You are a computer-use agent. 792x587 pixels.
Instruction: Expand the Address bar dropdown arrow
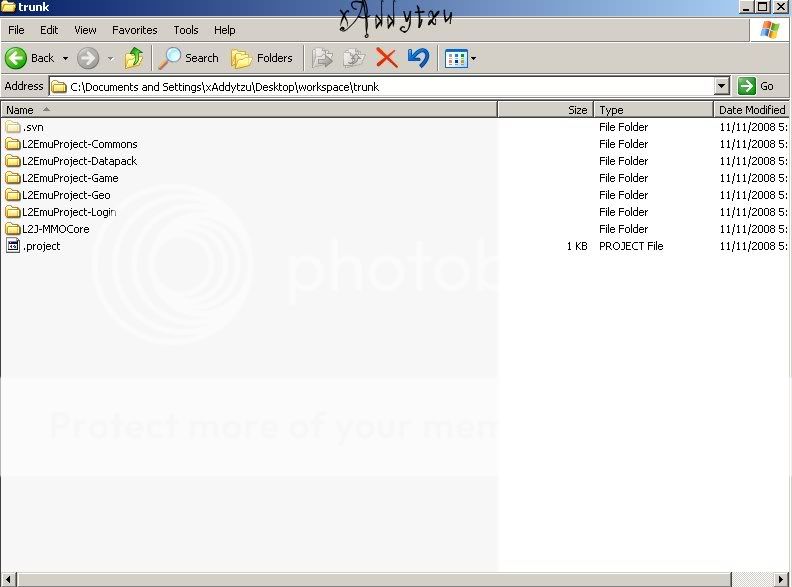722,87
